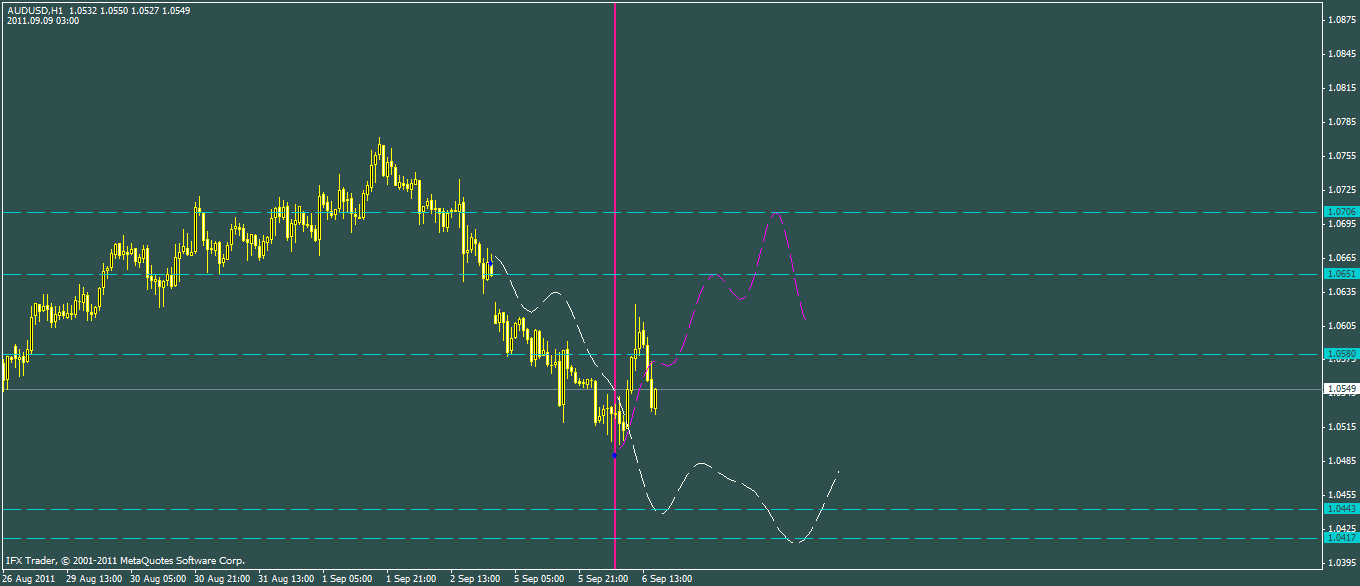The image size is (1360, 586).
Task: Click the 1.0395 price axis value
Action: (x=1340, y=563)
